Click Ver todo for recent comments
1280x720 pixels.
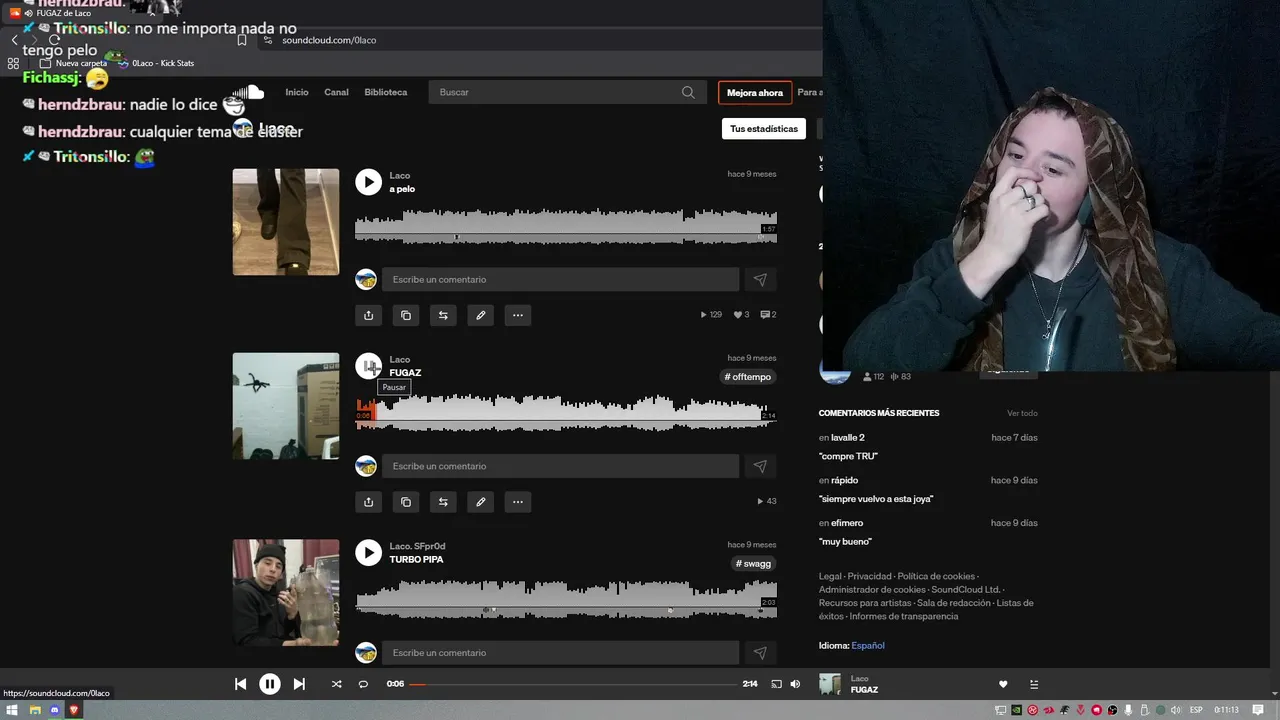click(1022, 413)
